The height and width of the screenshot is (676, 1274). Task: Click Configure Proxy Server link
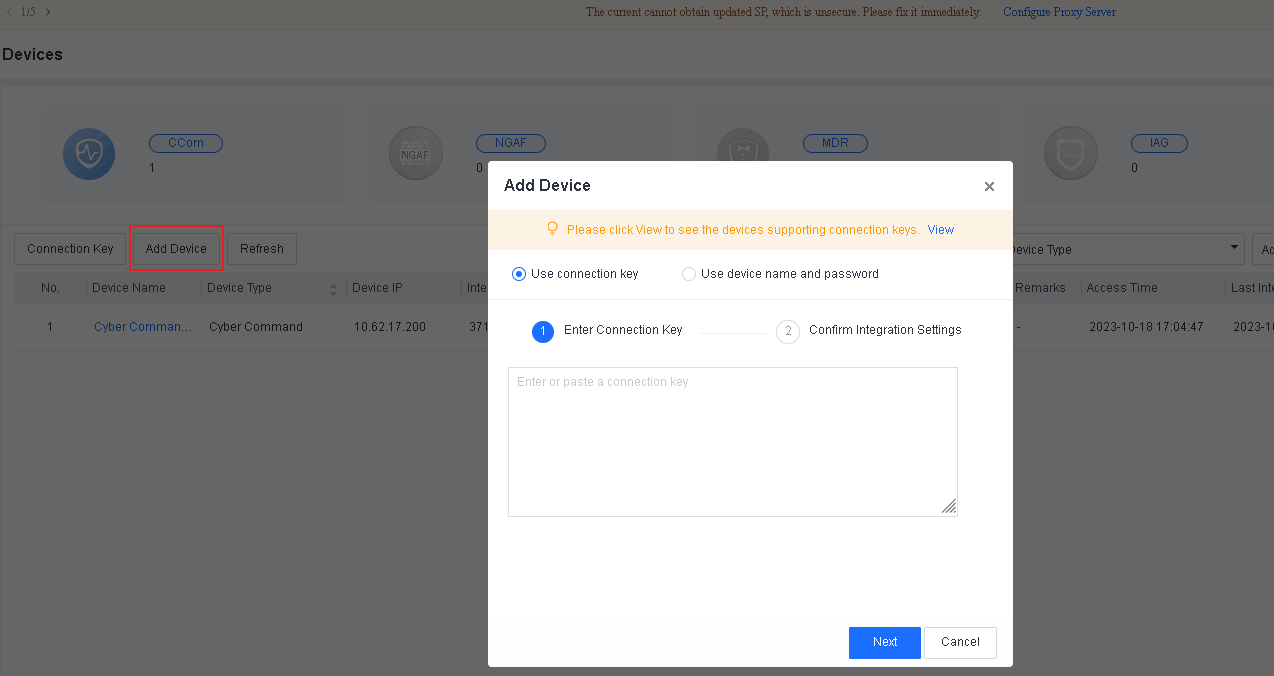coord(1059,12)
